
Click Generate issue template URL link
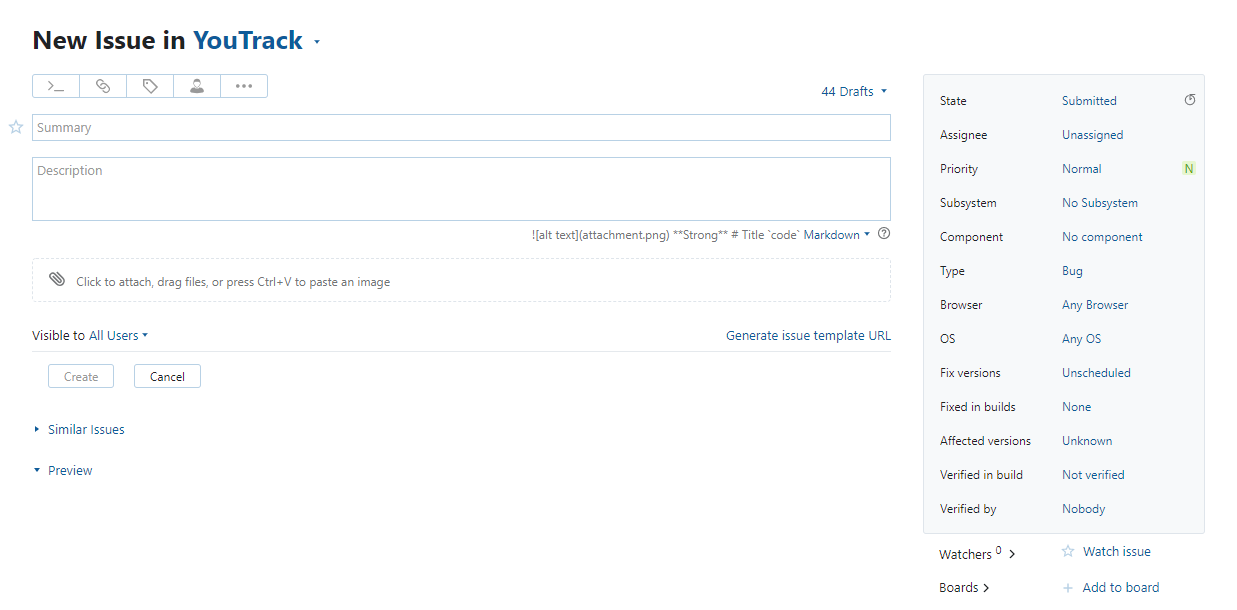[808, 336]
